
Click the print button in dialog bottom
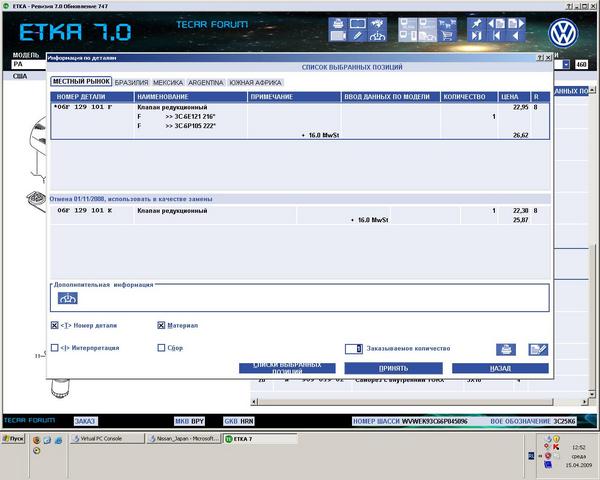pyautogui.click(x=506, y=349)
